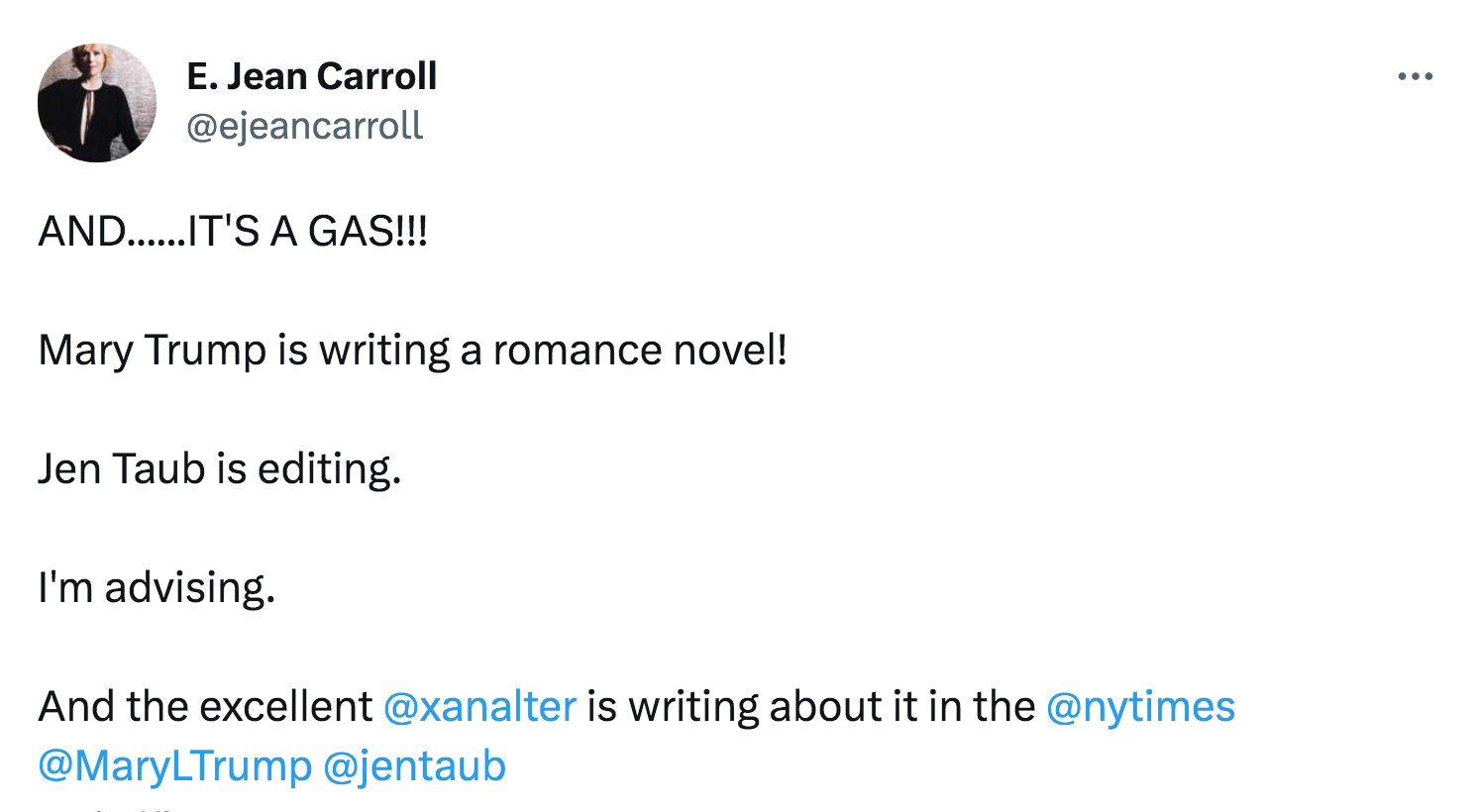1478x812 pixels.
Task: Click the word "excellent" in the tweet
Action: pos(286,707)
